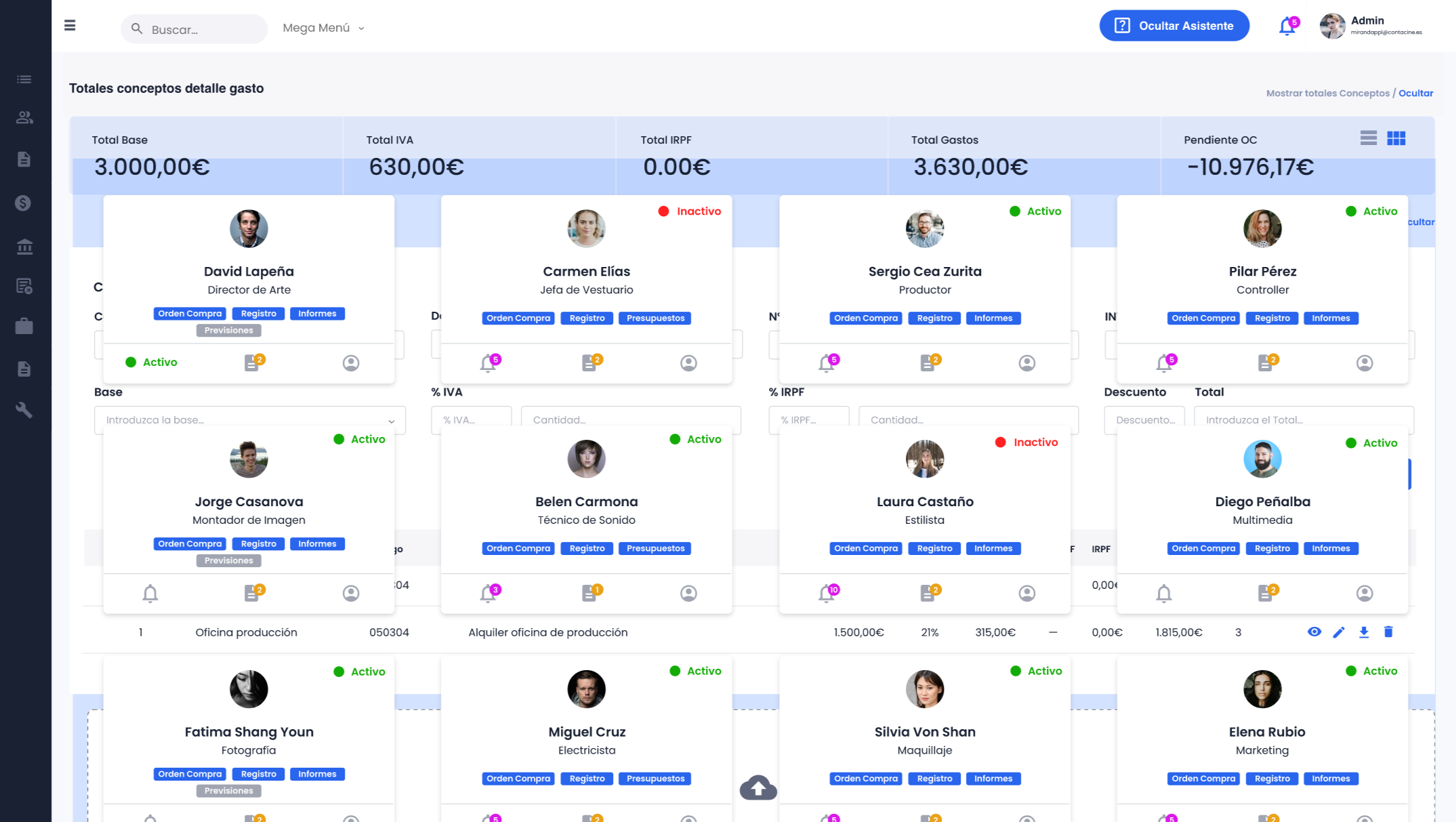Viewport: 1456px width, 822px height.
Task: Switch to grid view using the grid icon
Action: [x=1396, y=138]
